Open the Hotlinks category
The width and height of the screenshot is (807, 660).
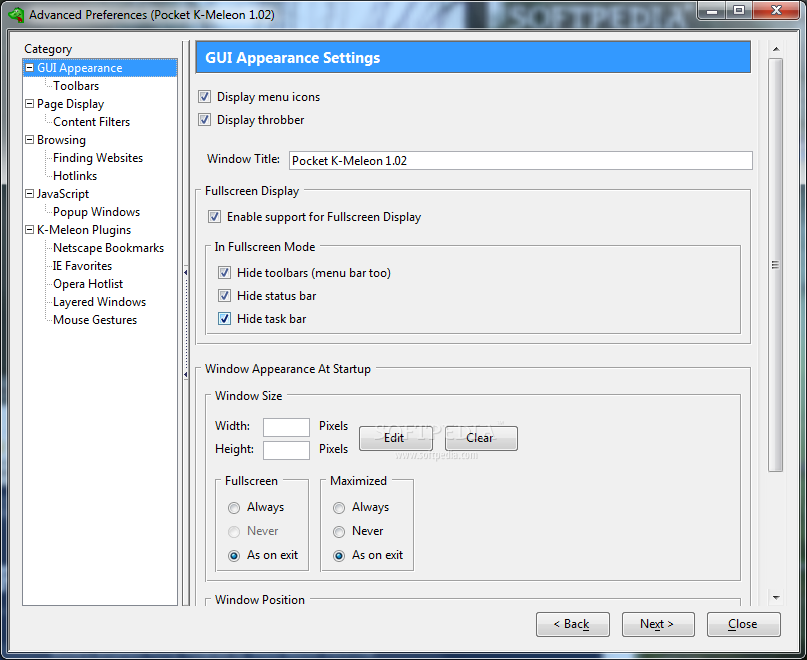tap(75, 176)
